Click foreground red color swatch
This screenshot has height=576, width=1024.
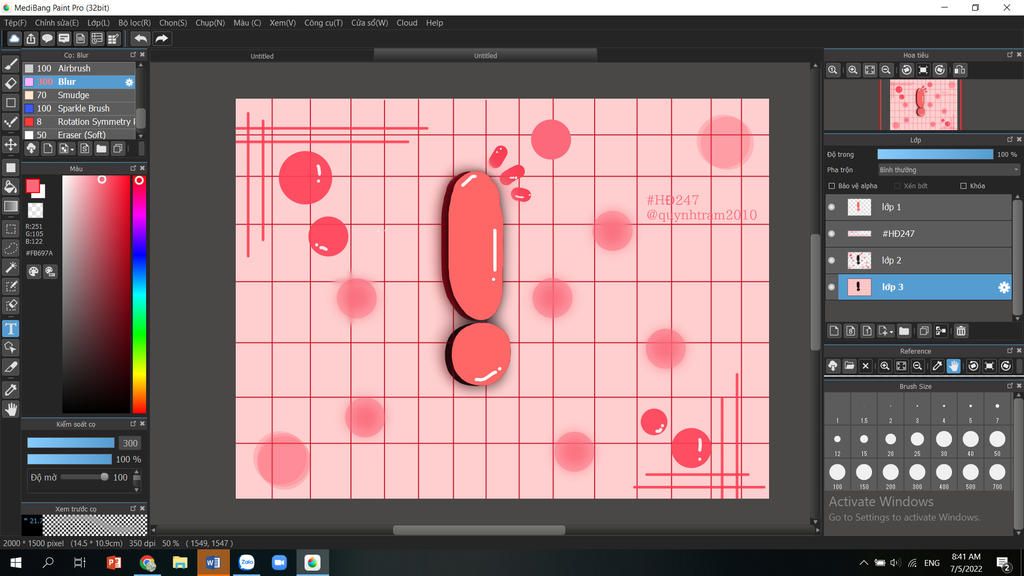[x=33, y=186]
